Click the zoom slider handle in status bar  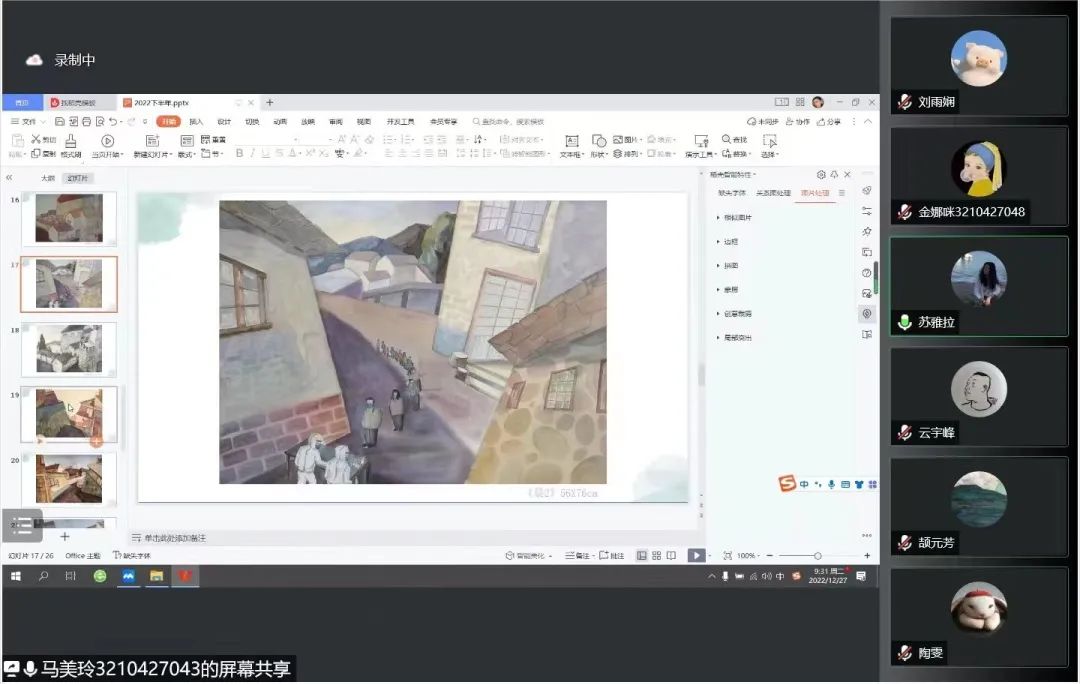(818, 555)
